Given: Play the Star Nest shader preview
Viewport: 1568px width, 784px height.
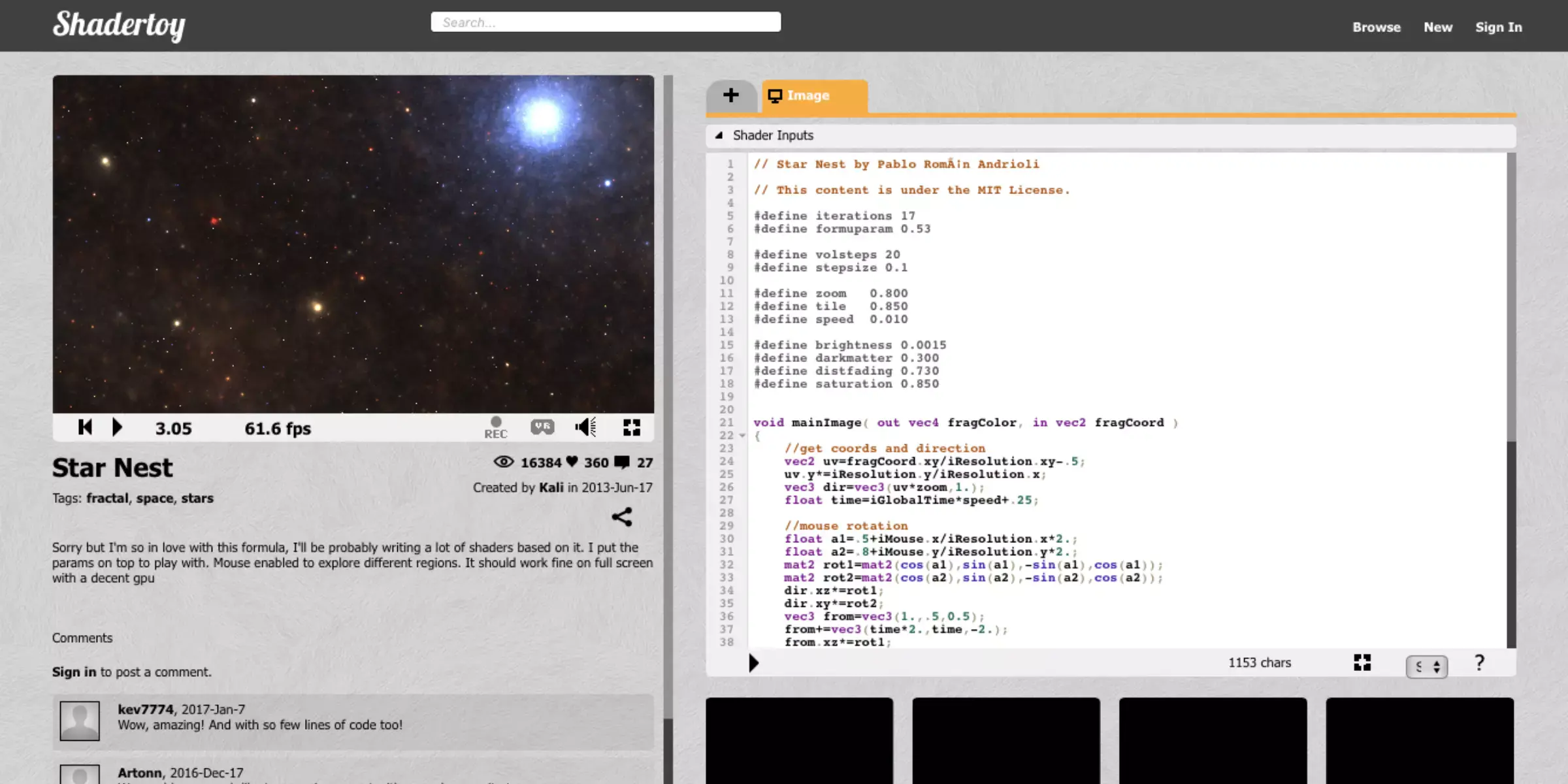Looking at the screenshot, I should (118, 428).
